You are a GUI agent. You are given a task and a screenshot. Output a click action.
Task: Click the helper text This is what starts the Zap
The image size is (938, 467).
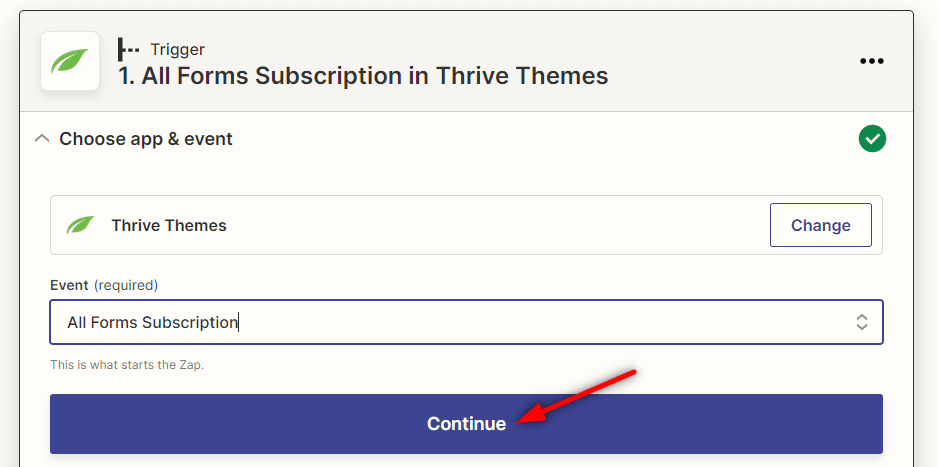127,365
